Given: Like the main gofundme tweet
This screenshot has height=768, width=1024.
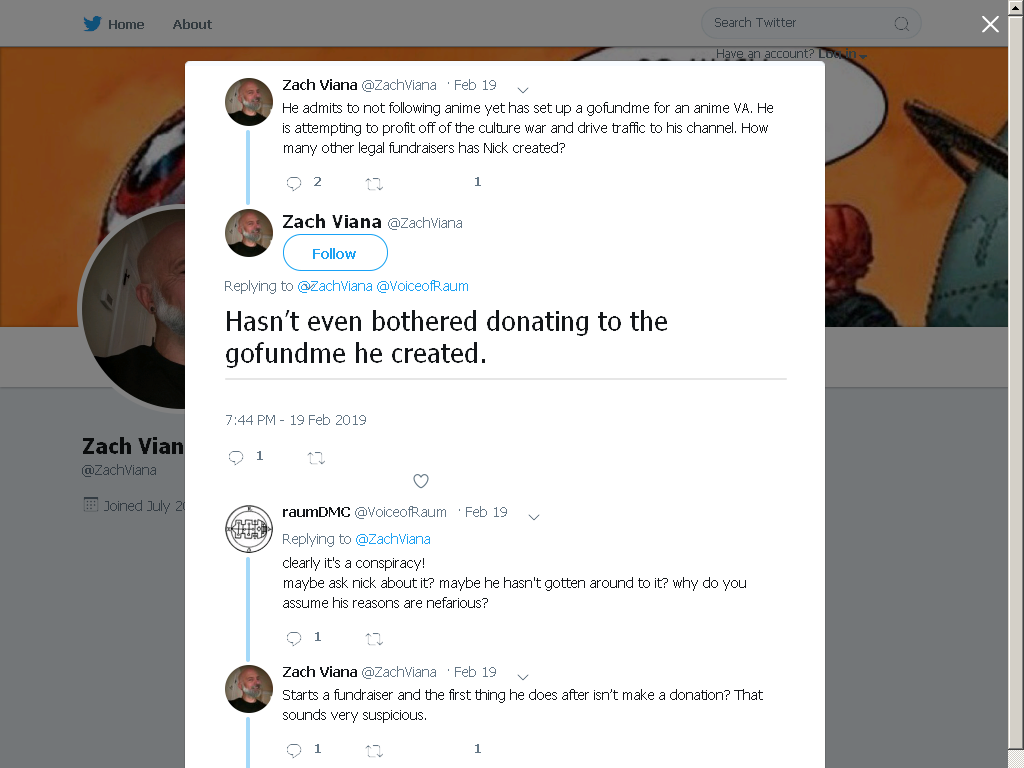Looking at the screenshot, I should coord(421,481).
